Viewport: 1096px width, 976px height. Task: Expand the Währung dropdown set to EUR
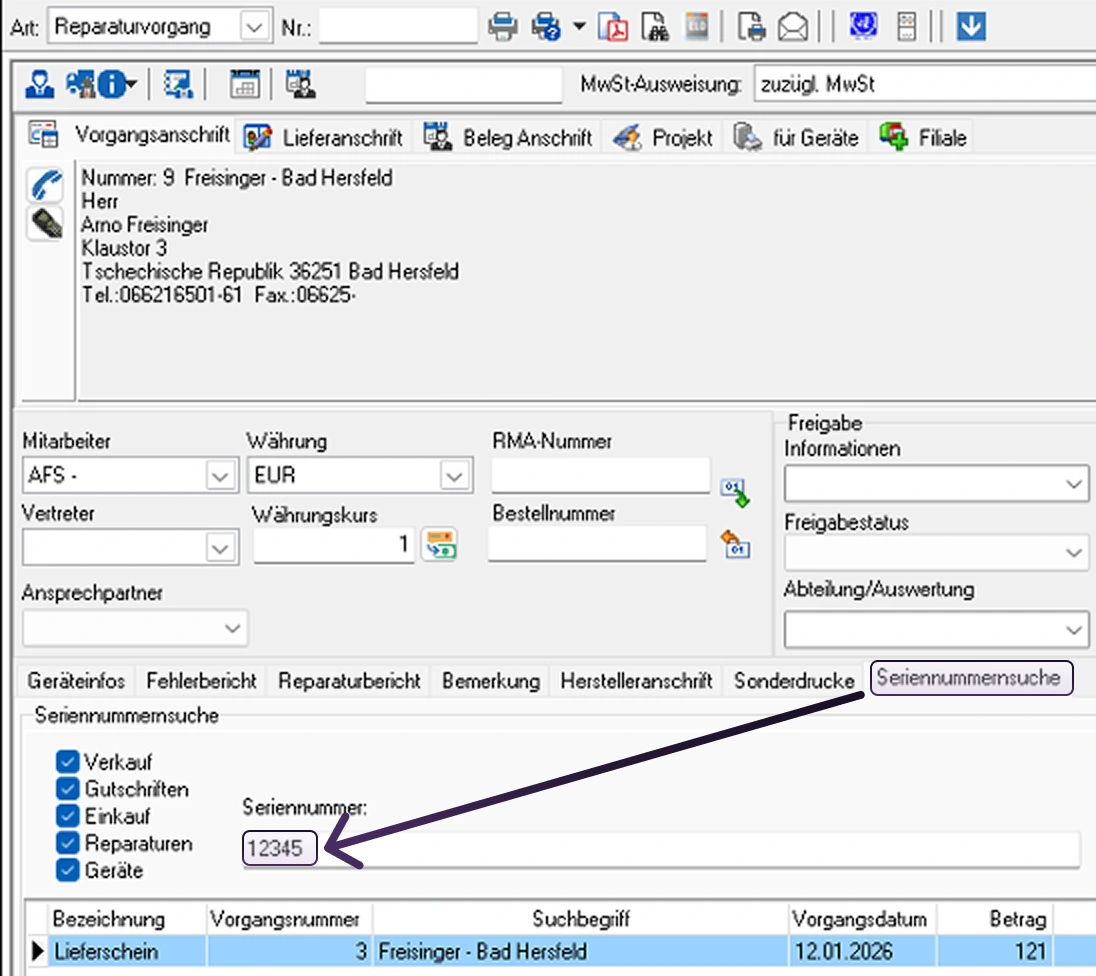[455, 475]
